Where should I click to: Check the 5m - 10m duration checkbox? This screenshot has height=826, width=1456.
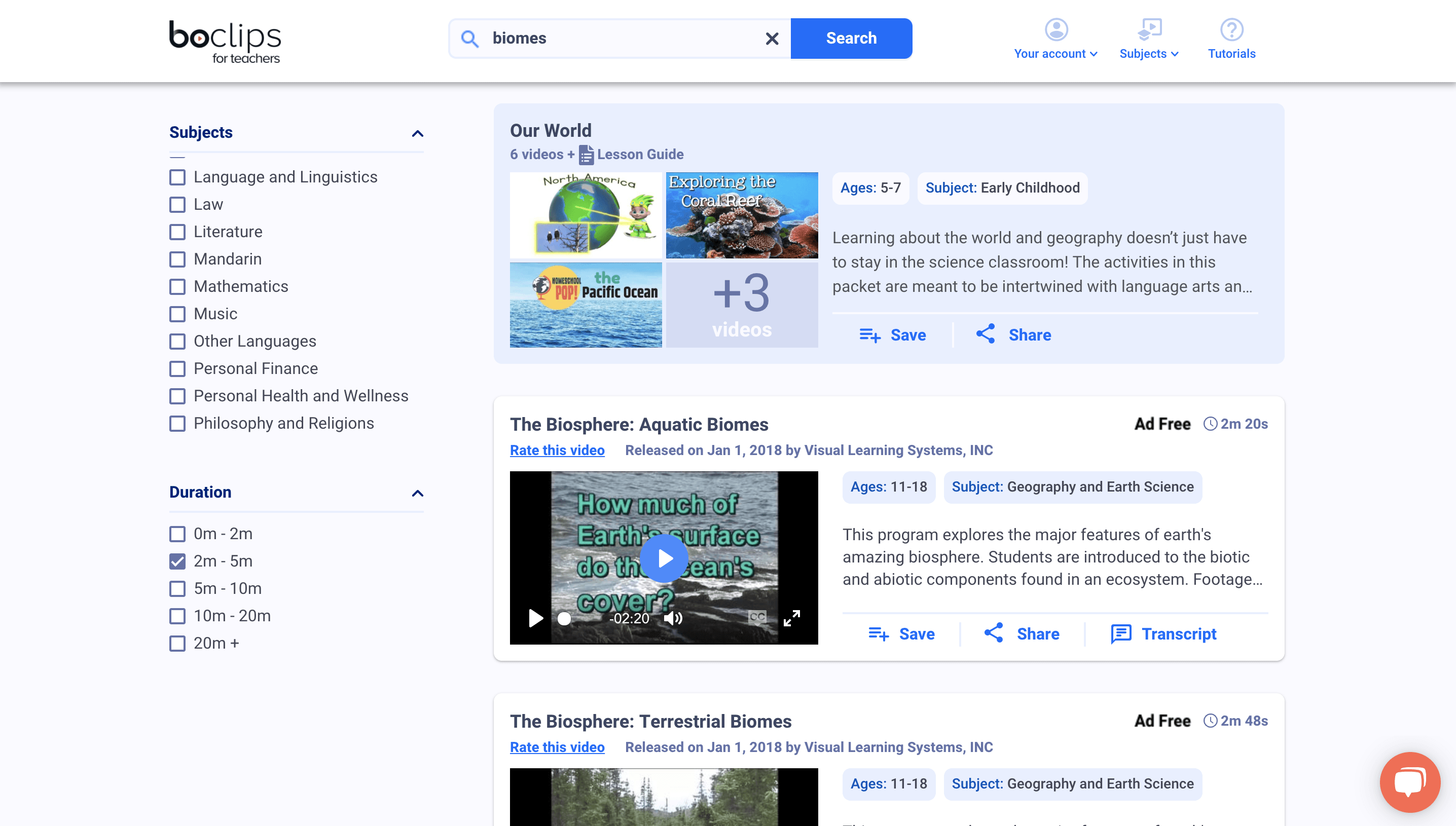177,588
